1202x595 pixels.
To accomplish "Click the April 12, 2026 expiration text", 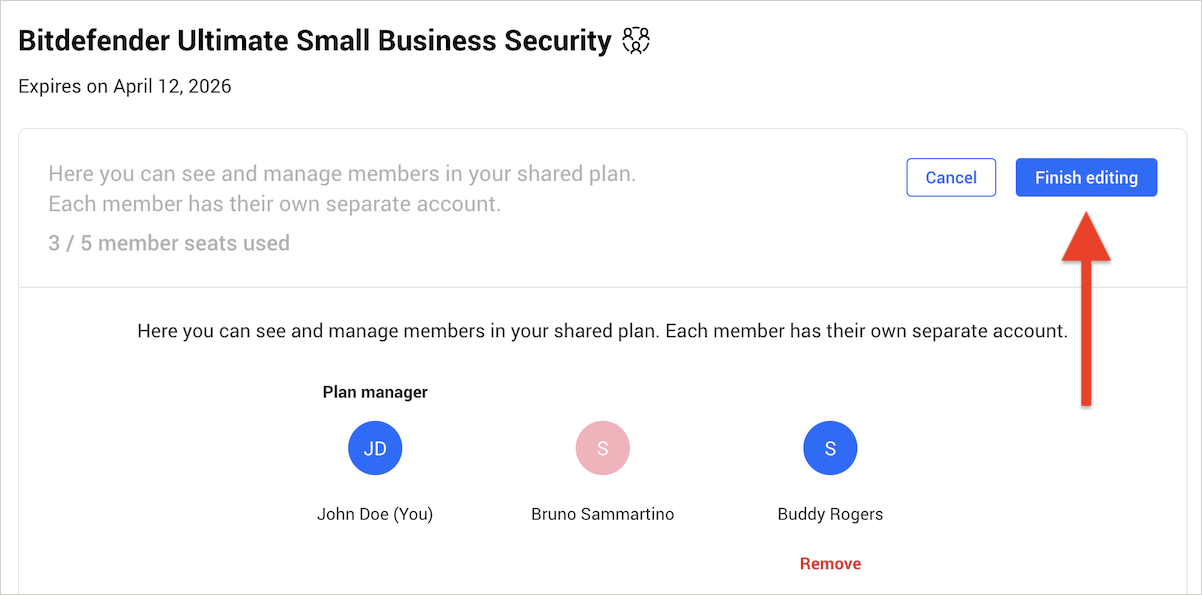I will (124, 86).
